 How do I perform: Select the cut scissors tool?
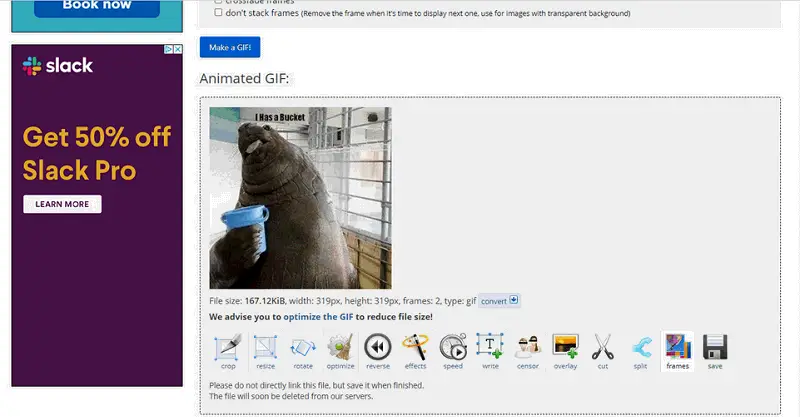[x=603, y=352]
